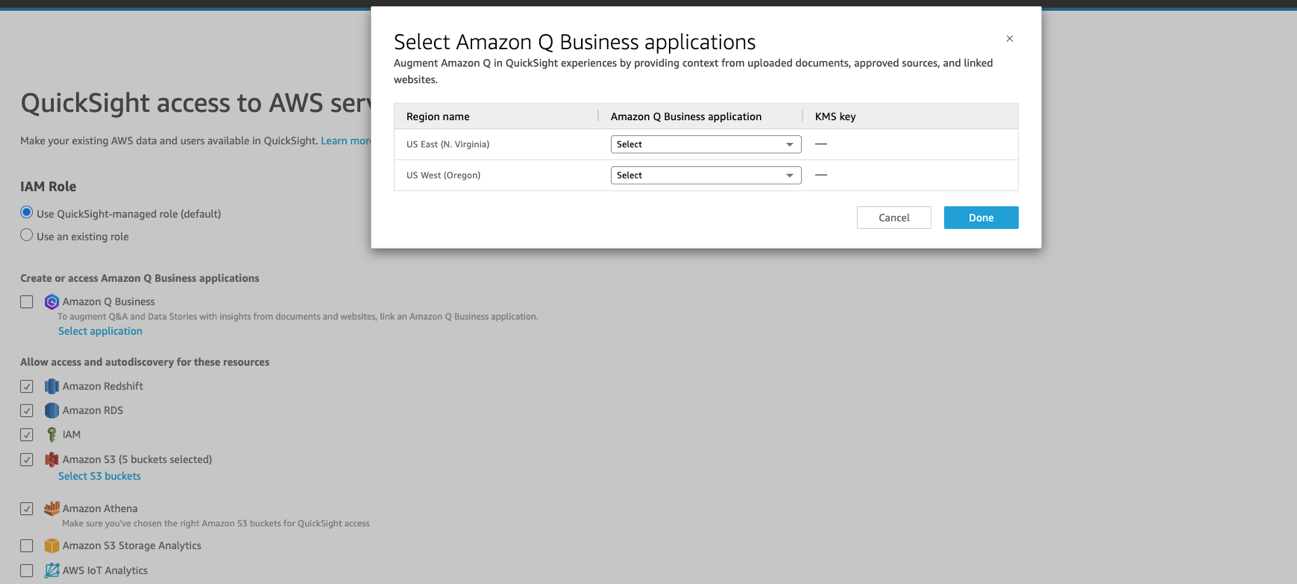Screen dimensions: 1297x584
Task: Click the IAM Role section heading
Action: tap(48, 186)
